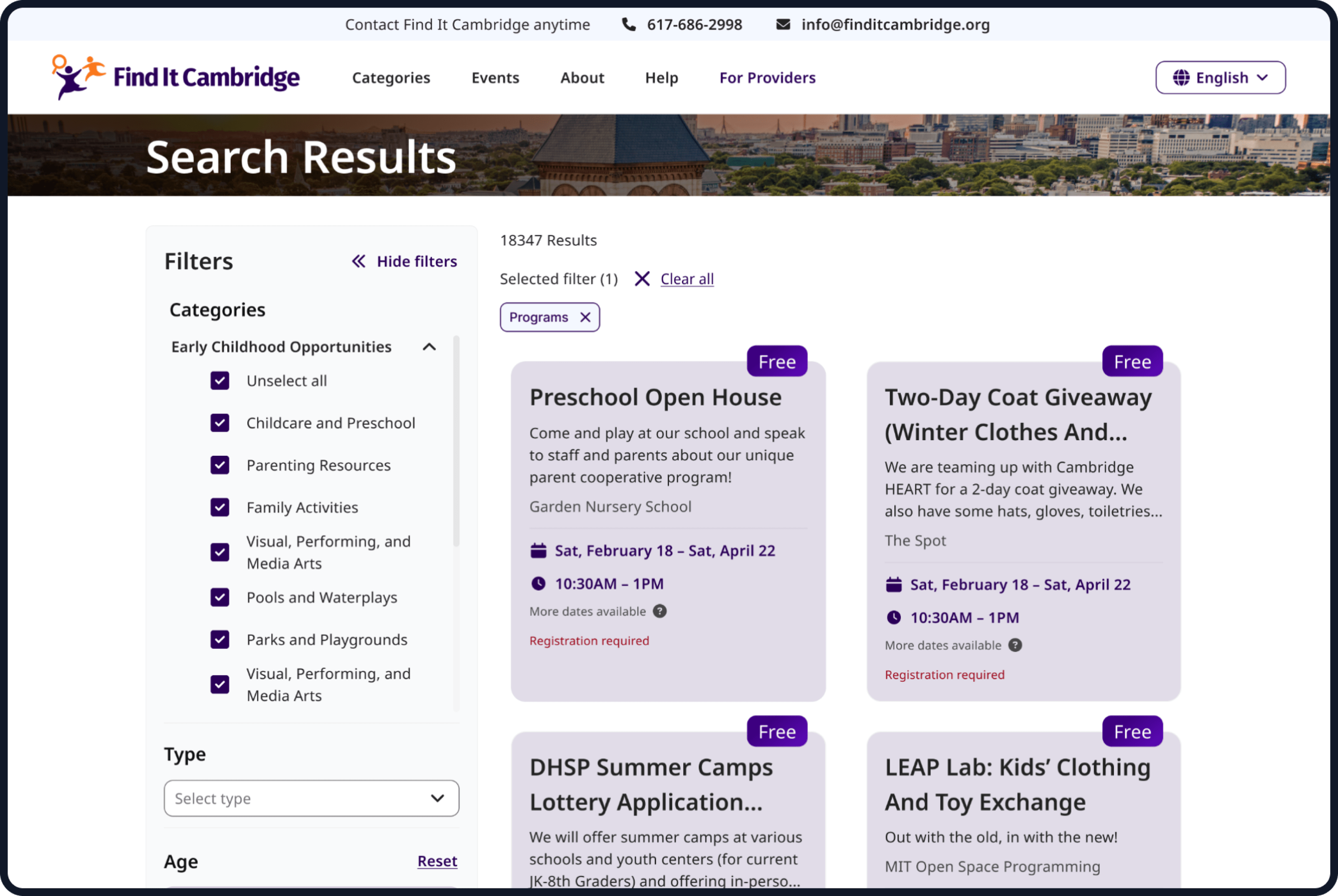Click "More dates available" on Two-Day Coat Giveaway

click(x=943, y=645)
